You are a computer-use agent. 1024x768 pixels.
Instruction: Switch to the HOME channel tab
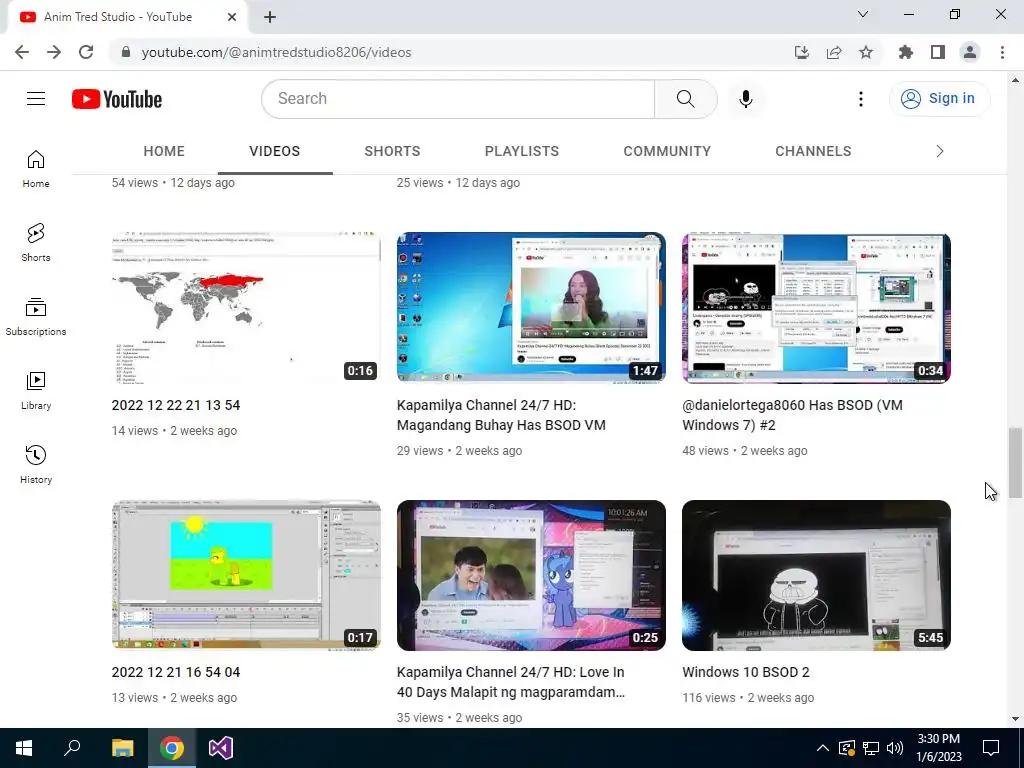(x=164, y=152)
